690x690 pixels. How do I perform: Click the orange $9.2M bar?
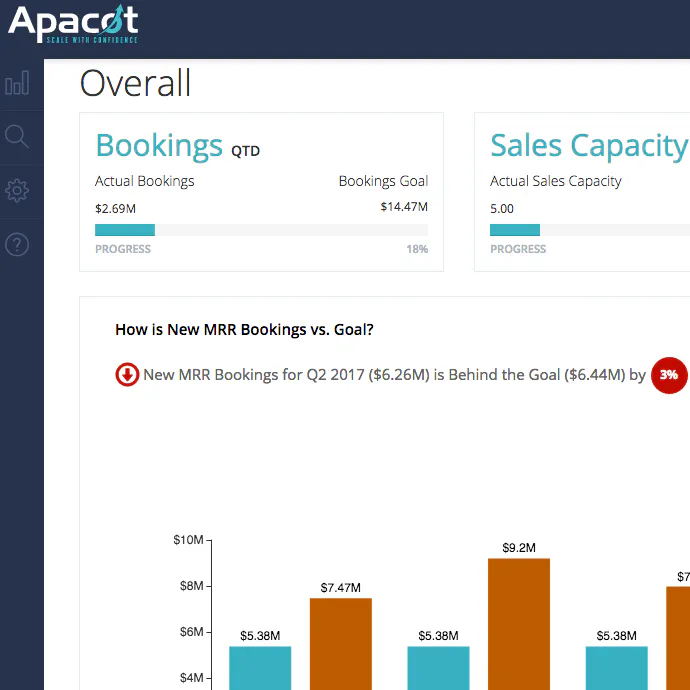[x=519, y=624]
